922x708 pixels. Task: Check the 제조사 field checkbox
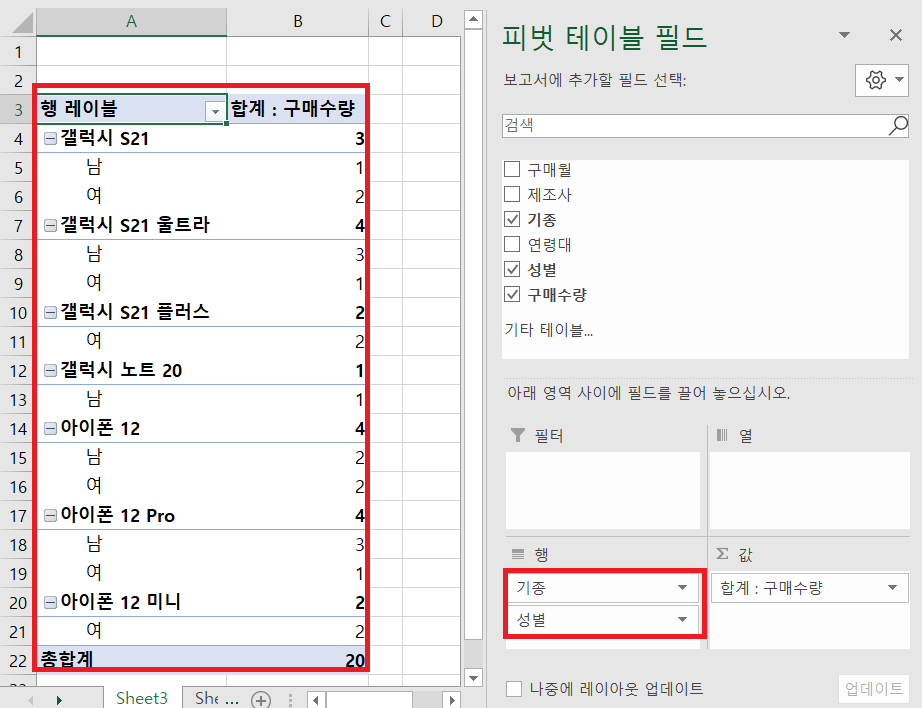click(x=512, y=194)
